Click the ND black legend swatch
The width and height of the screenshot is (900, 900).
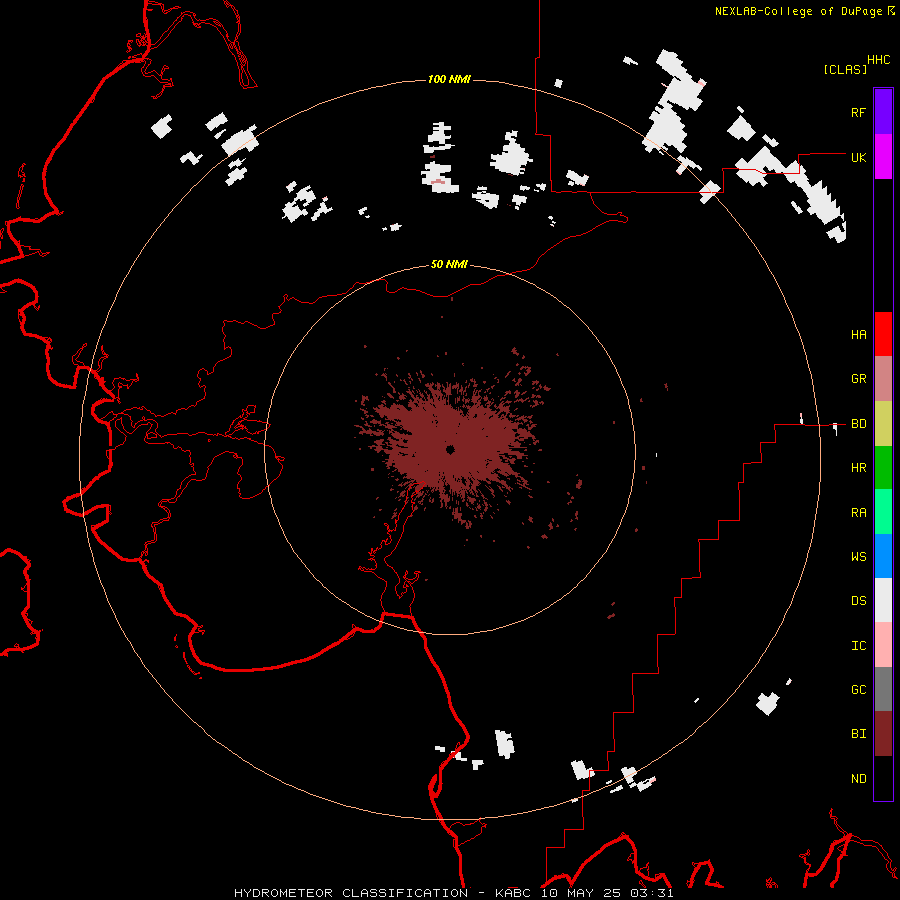tap(883, 778)
